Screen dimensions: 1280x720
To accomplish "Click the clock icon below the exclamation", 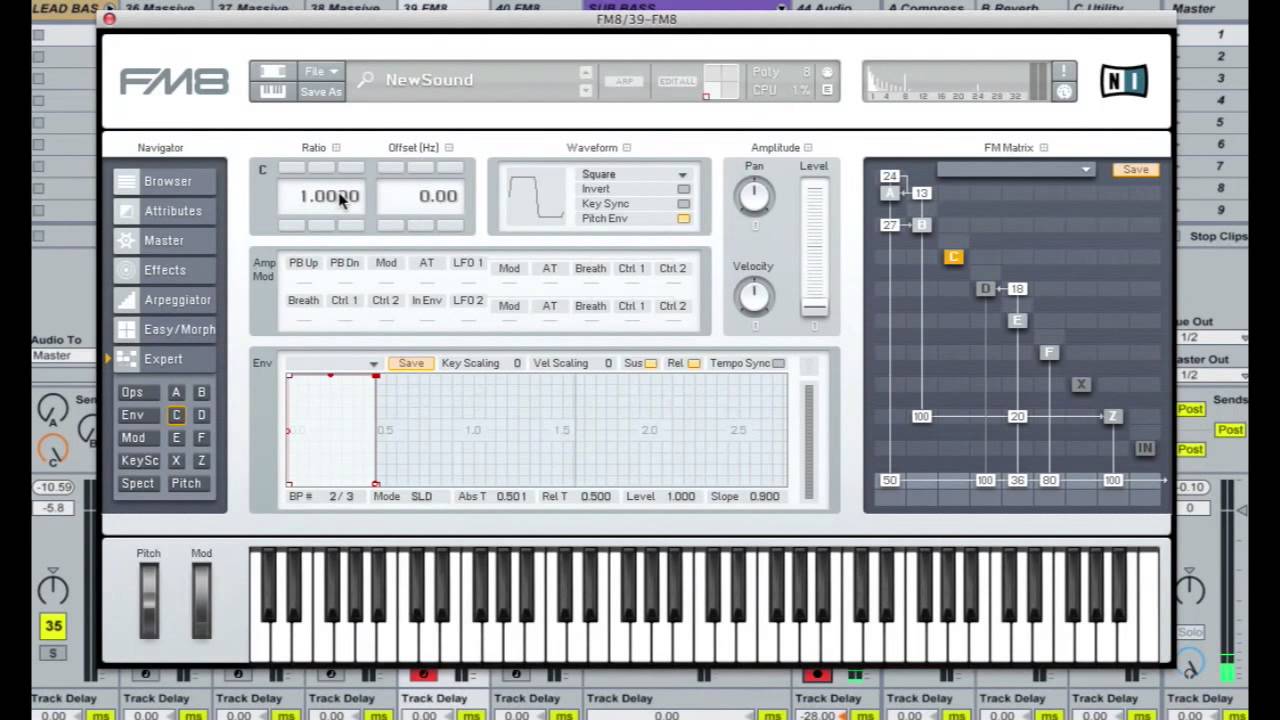I will coord(1064,91).
